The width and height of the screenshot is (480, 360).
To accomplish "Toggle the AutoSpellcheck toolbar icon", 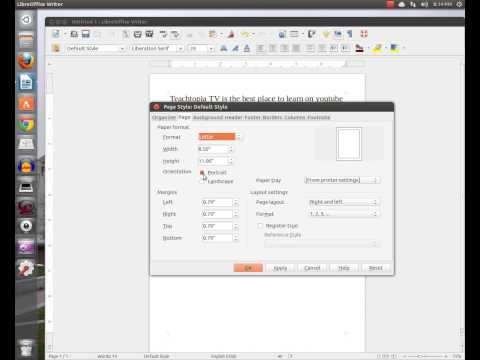I will click(x=175, y=34).
